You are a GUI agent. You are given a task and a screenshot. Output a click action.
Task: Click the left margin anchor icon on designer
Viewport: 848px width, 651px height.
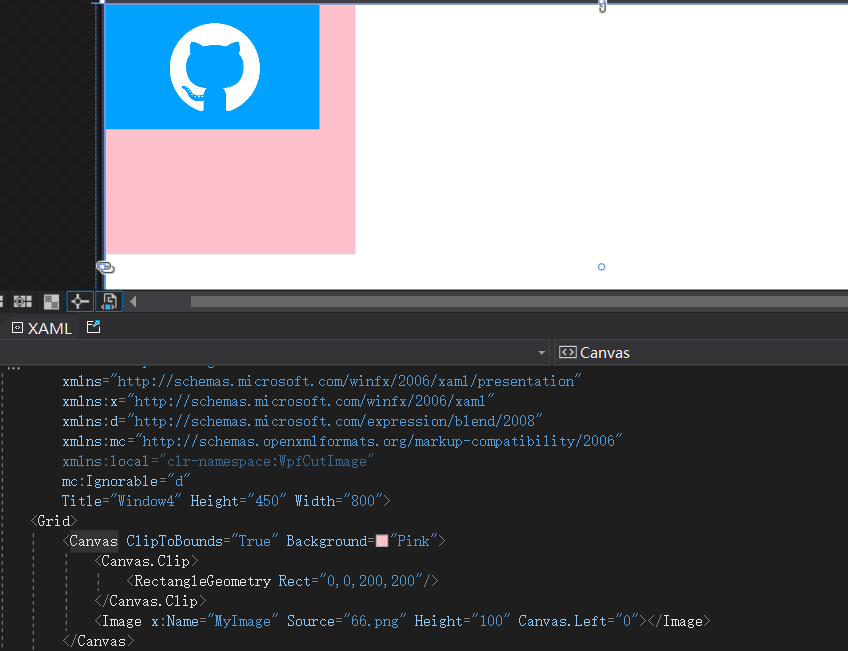104,267
